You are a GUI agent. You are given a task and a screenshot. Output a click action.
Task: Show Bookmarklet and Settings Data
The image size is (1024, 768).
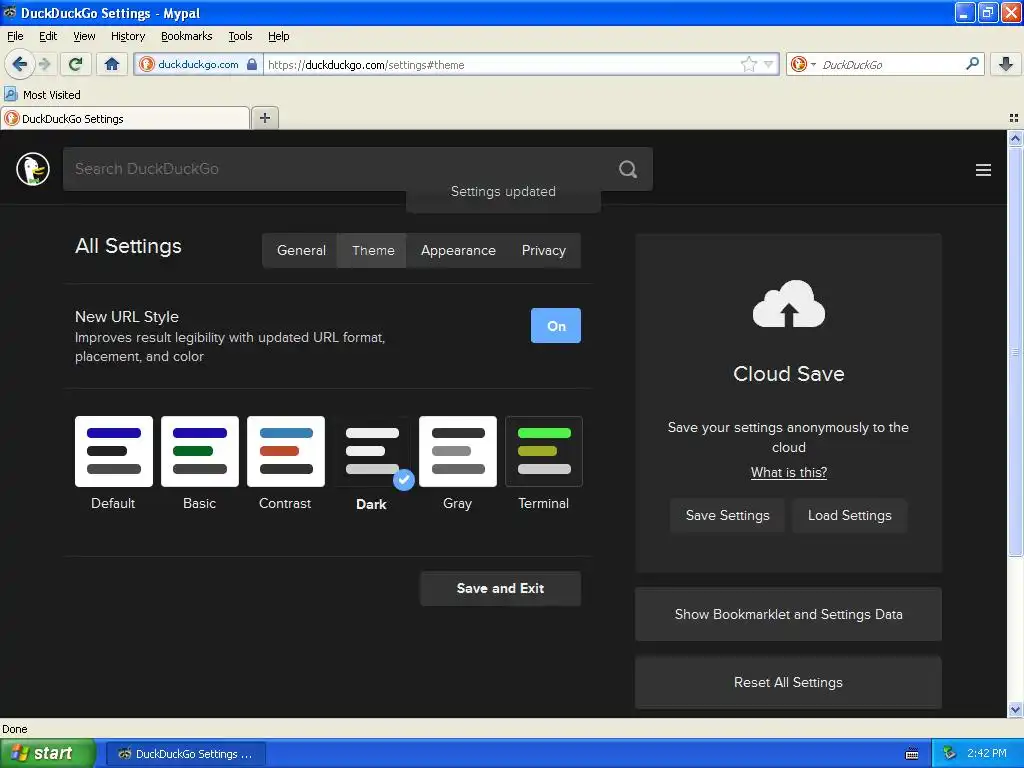[x=788, y=615]
